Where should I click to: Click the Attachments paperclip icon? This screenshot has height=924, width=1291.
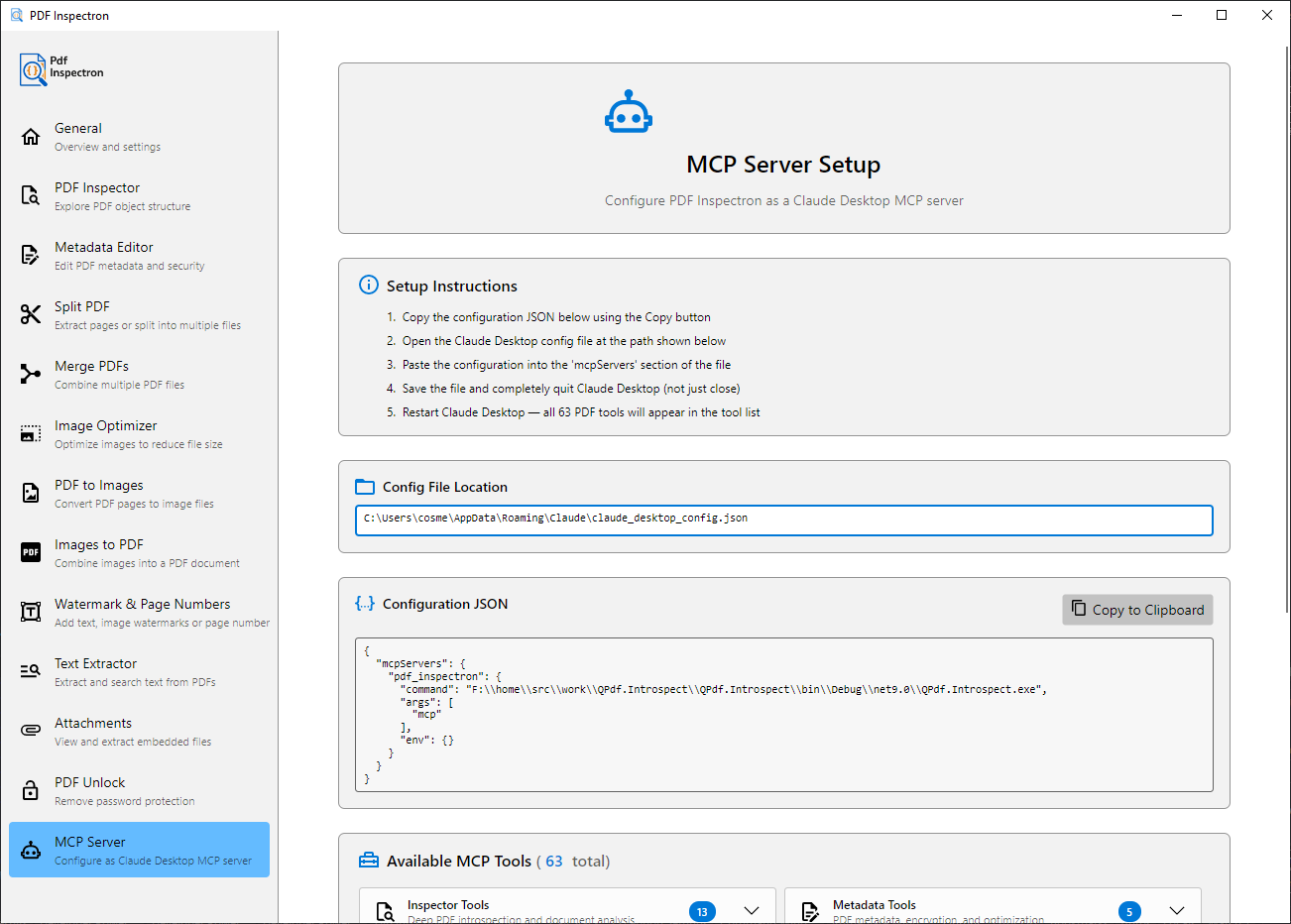point(31,732)
